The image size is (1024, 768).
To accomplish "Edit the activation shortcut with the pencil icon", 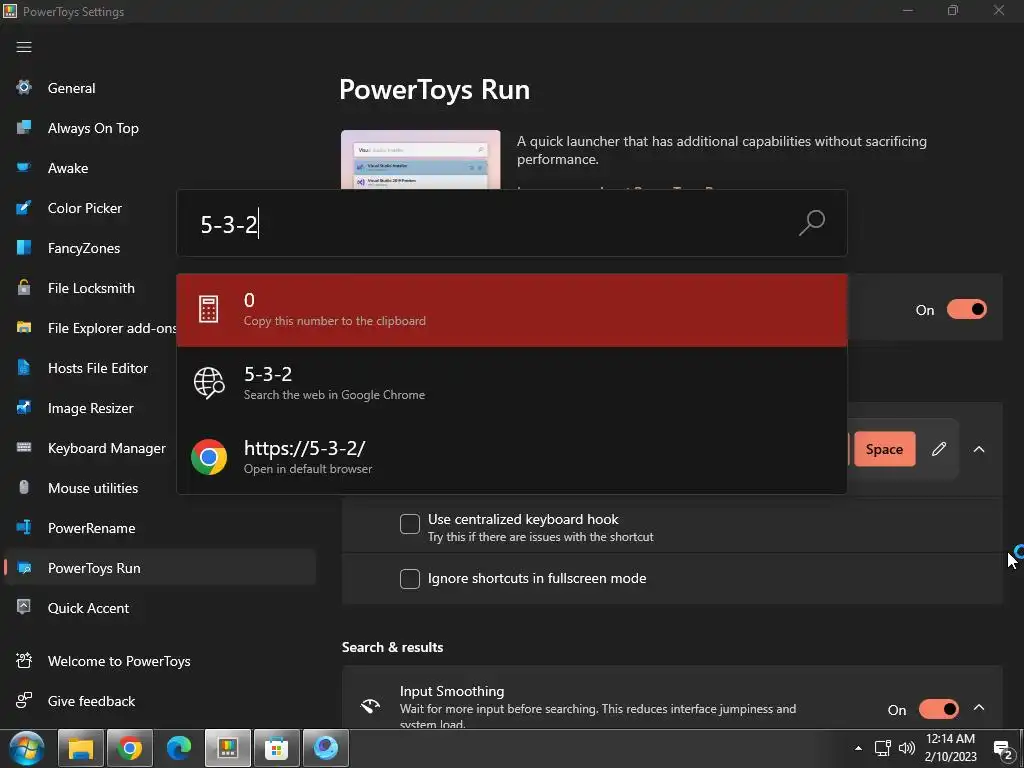I will pyautogui.click(x=939, y=449).
